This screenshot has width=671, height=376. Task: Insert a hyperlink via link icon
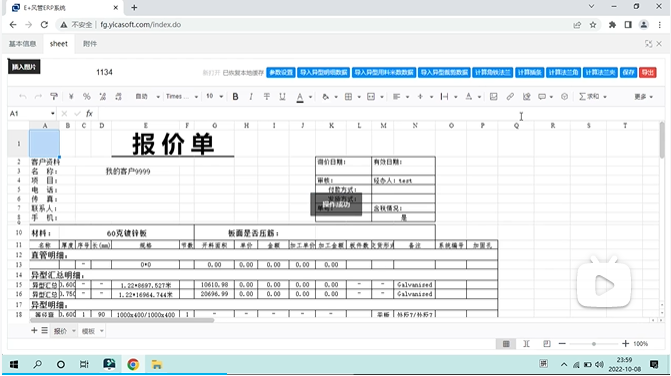click(510, 97)
